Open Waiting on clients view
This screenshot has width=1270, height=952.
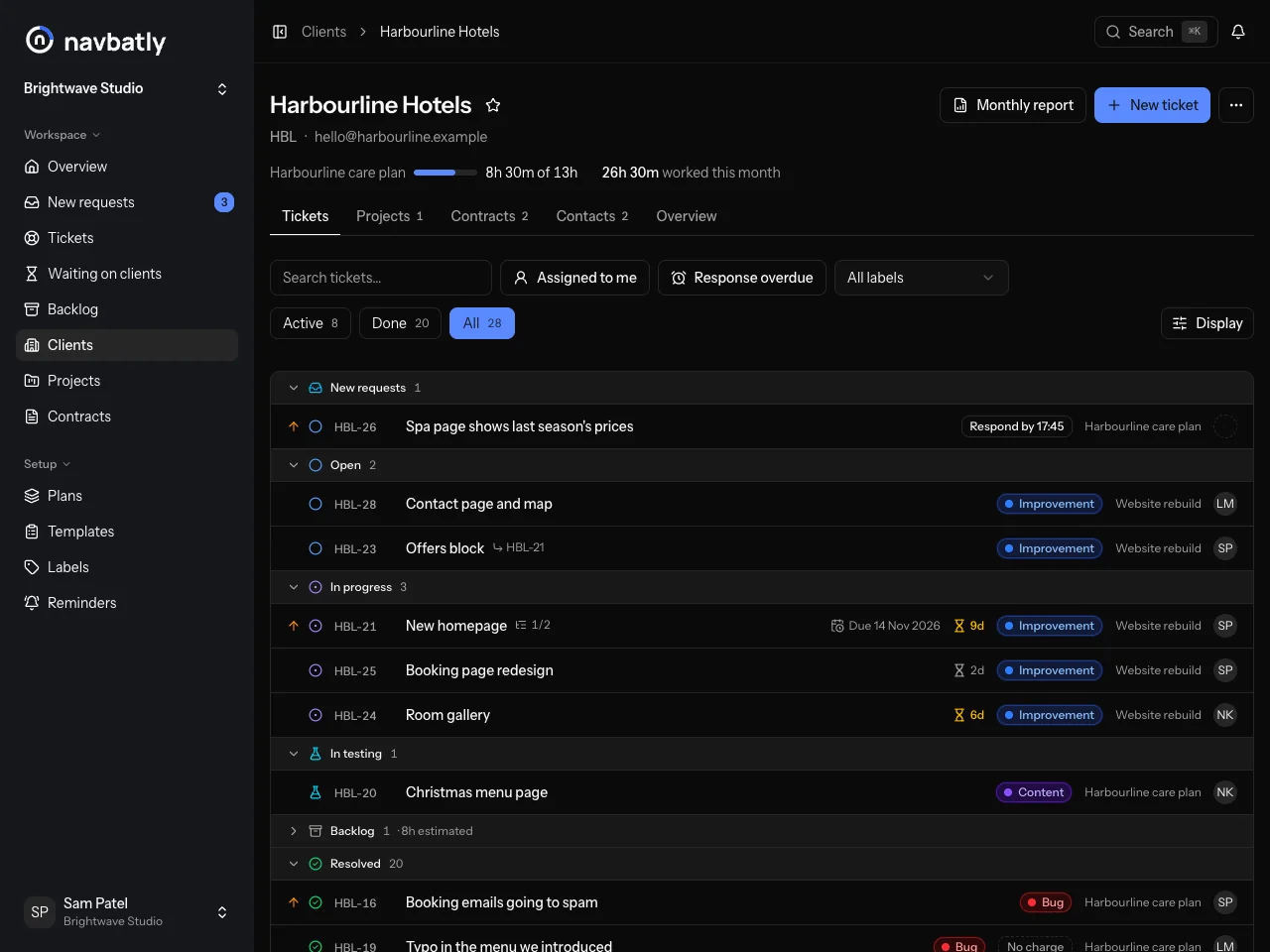click(x=127, y=274)
